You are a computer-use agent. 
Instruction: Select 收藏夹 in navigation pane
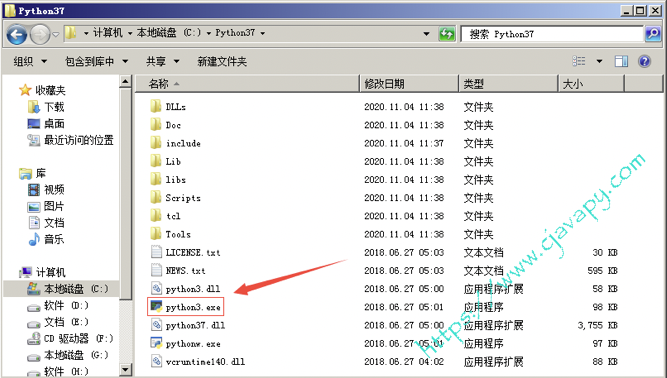coord(50,90)
